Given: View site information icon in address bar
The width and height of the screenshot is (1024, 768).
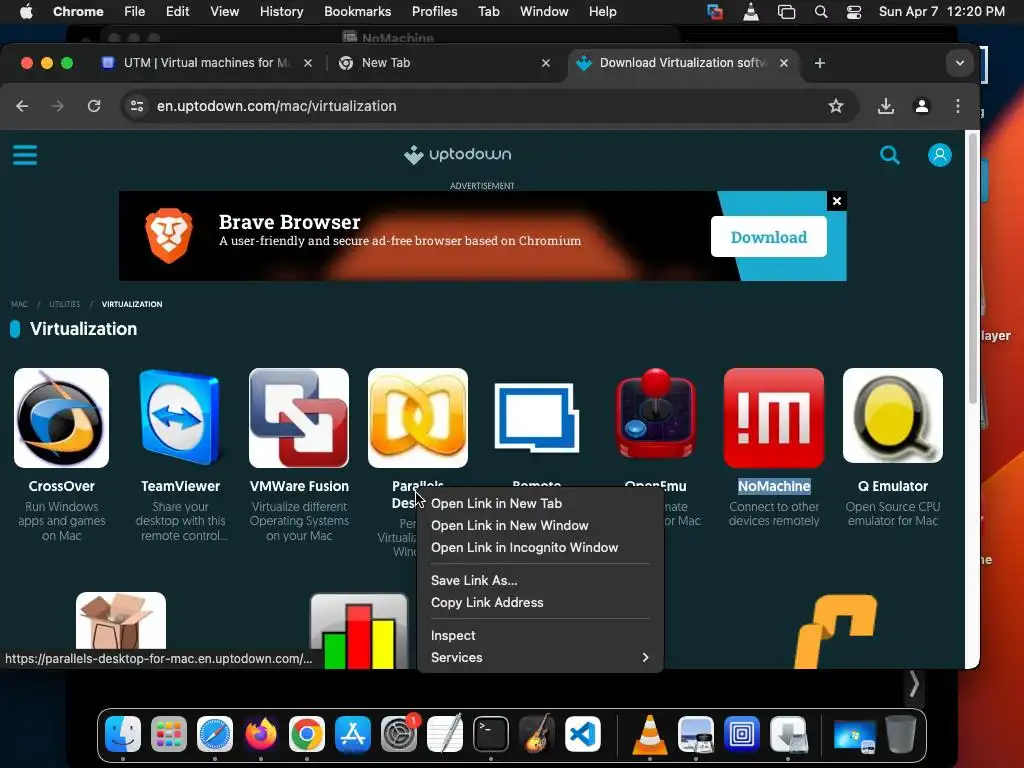Looking at the screenshot, I should [136, 106].
